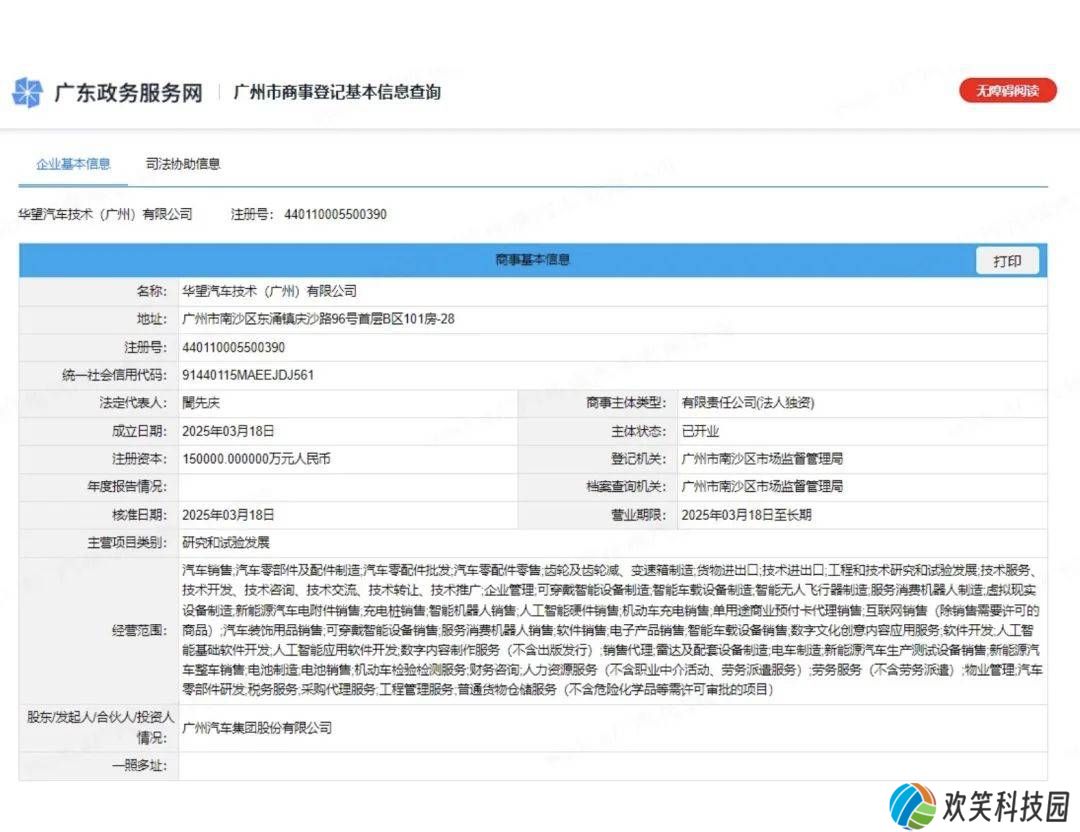This screenshot has width=1080, height=832.
Task: Click the 年度报告情况: row label
Action: coord(127,487)
